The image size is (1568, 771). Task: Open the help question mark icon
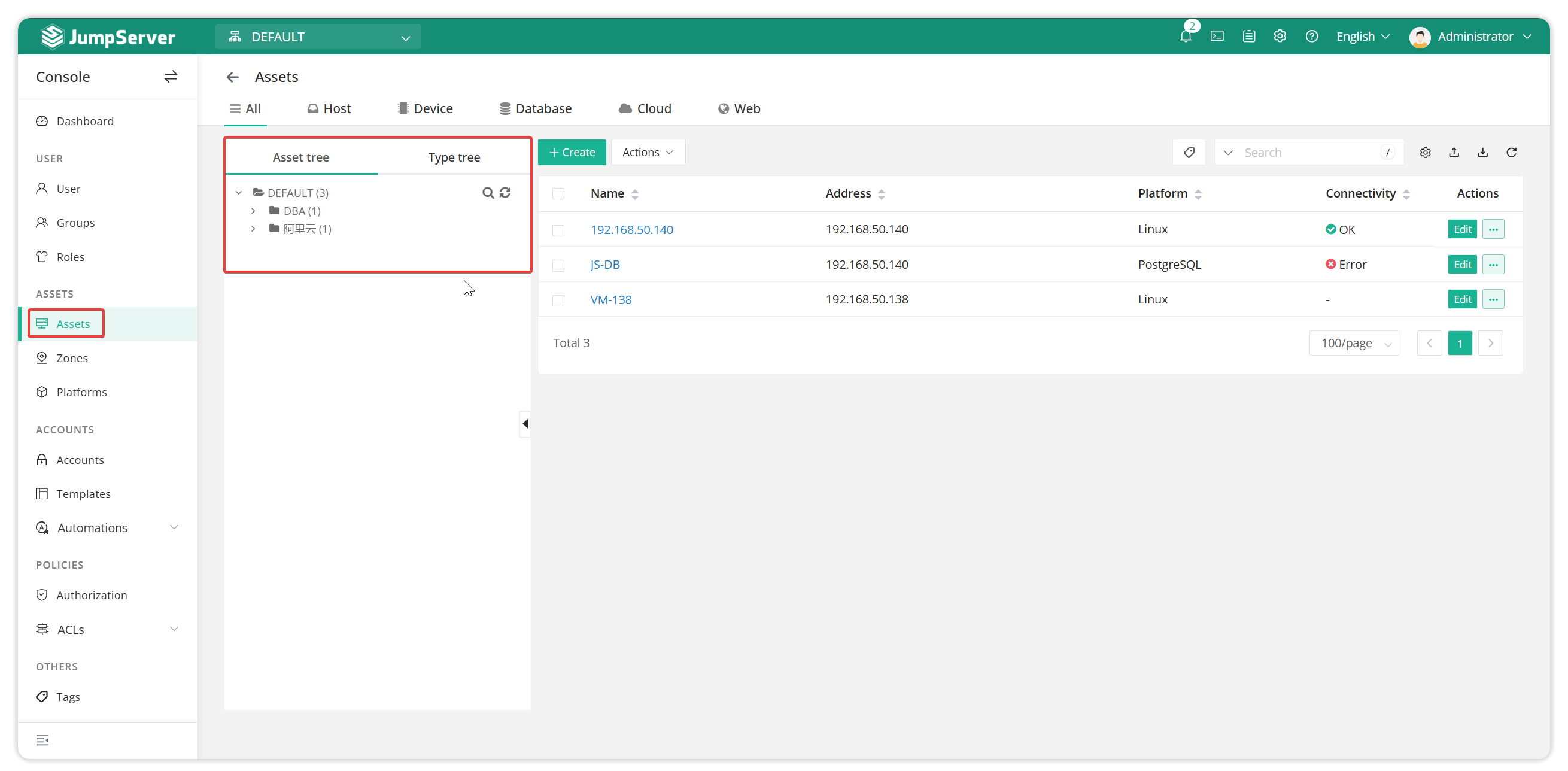coord(1312,37)
